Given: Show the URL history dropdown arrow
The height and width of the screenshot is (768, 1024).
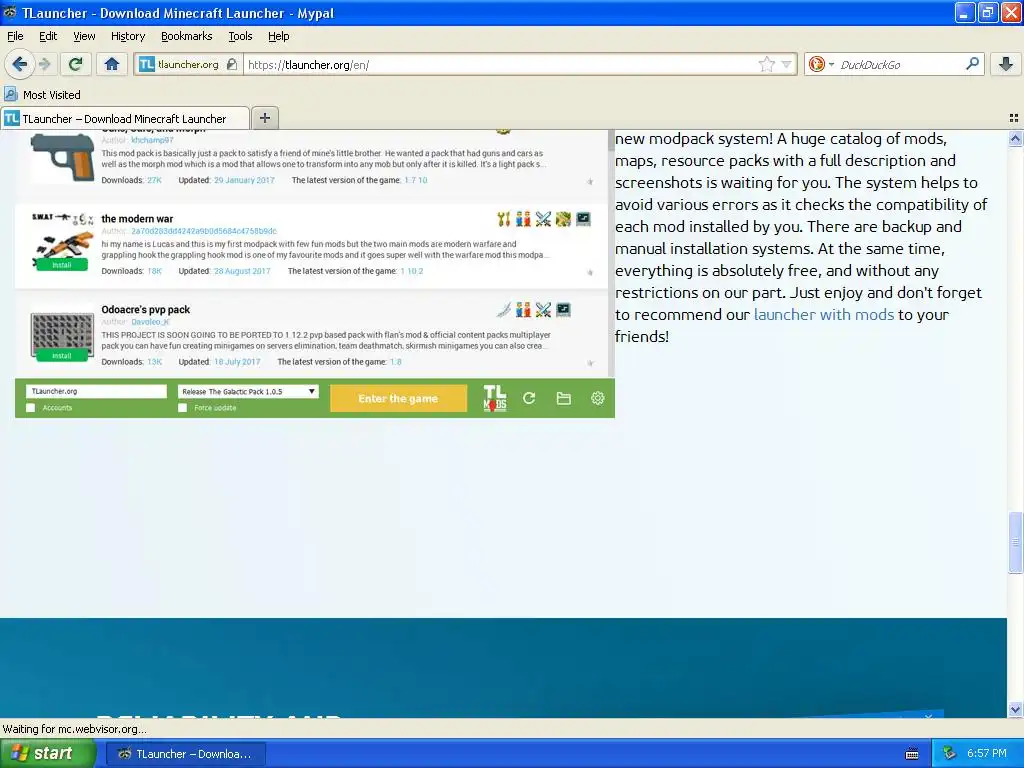Looking at the screenshot, I should 786,64.
